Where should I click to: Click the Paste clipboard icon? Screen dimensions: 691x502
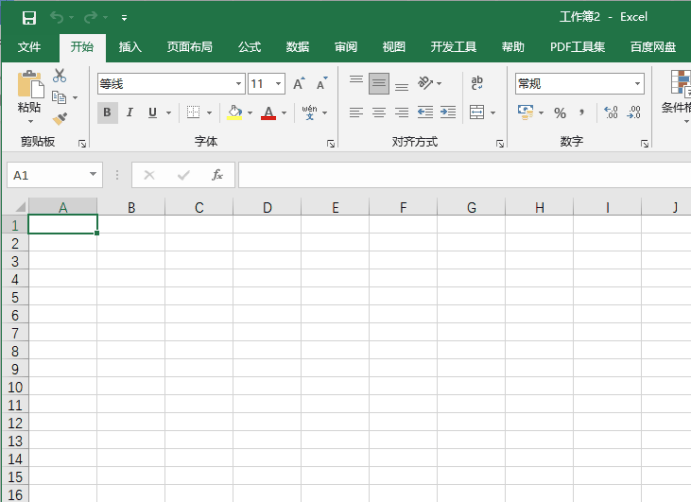(x=30, y=84)
